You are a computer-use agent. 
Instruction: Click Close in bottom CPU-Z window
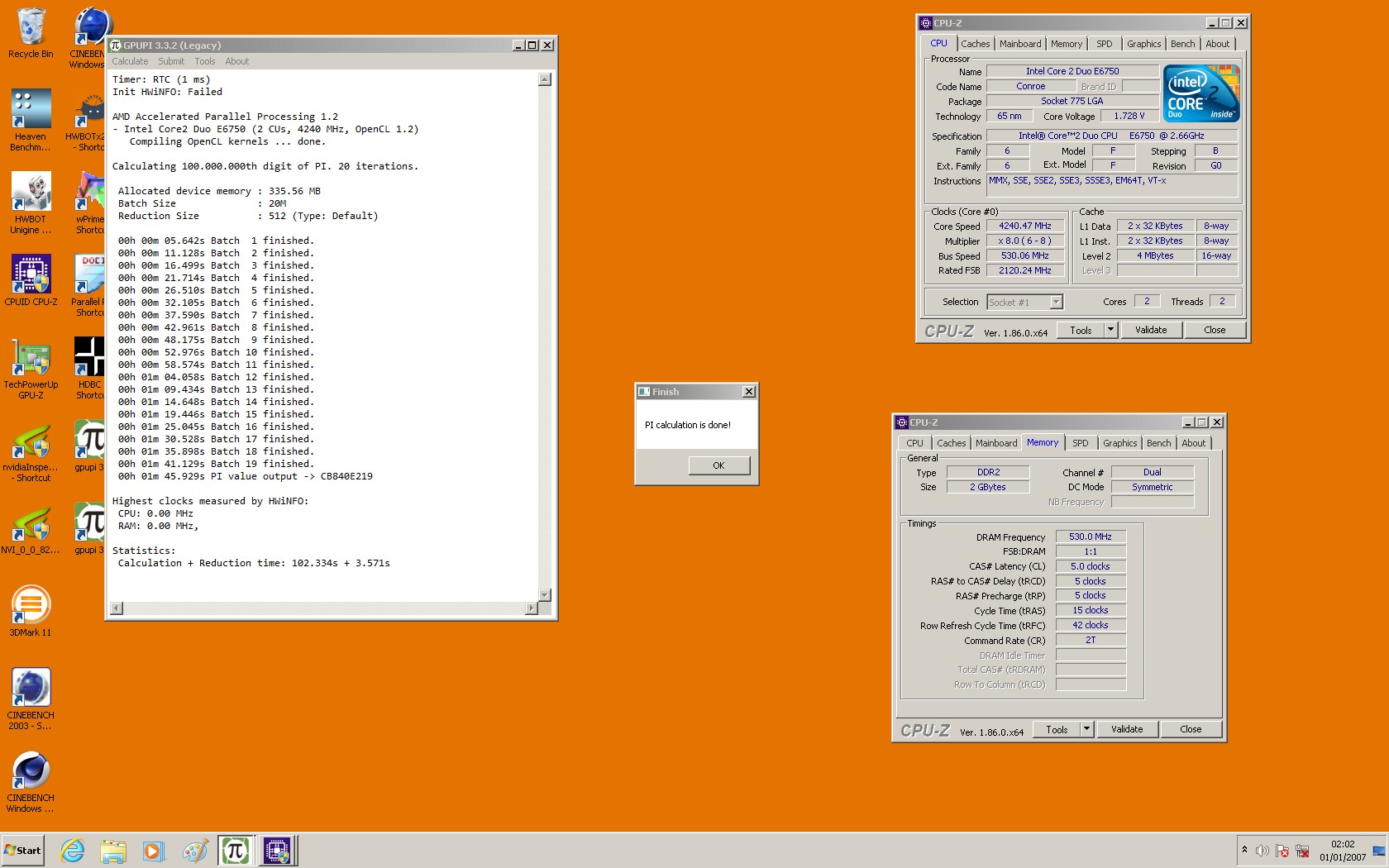point(1191,729)
